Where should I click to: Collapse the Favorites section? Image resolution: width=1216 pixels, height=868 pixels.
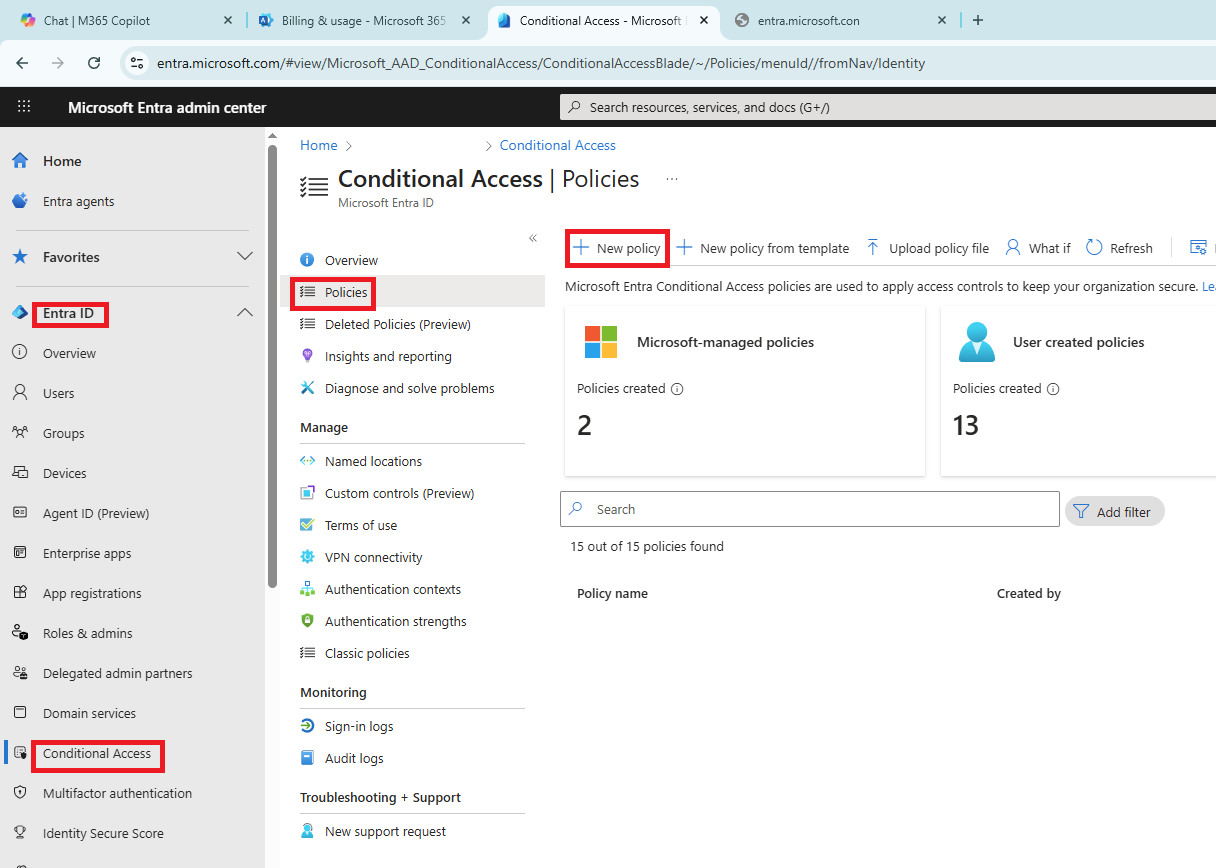tap(245, 256)
